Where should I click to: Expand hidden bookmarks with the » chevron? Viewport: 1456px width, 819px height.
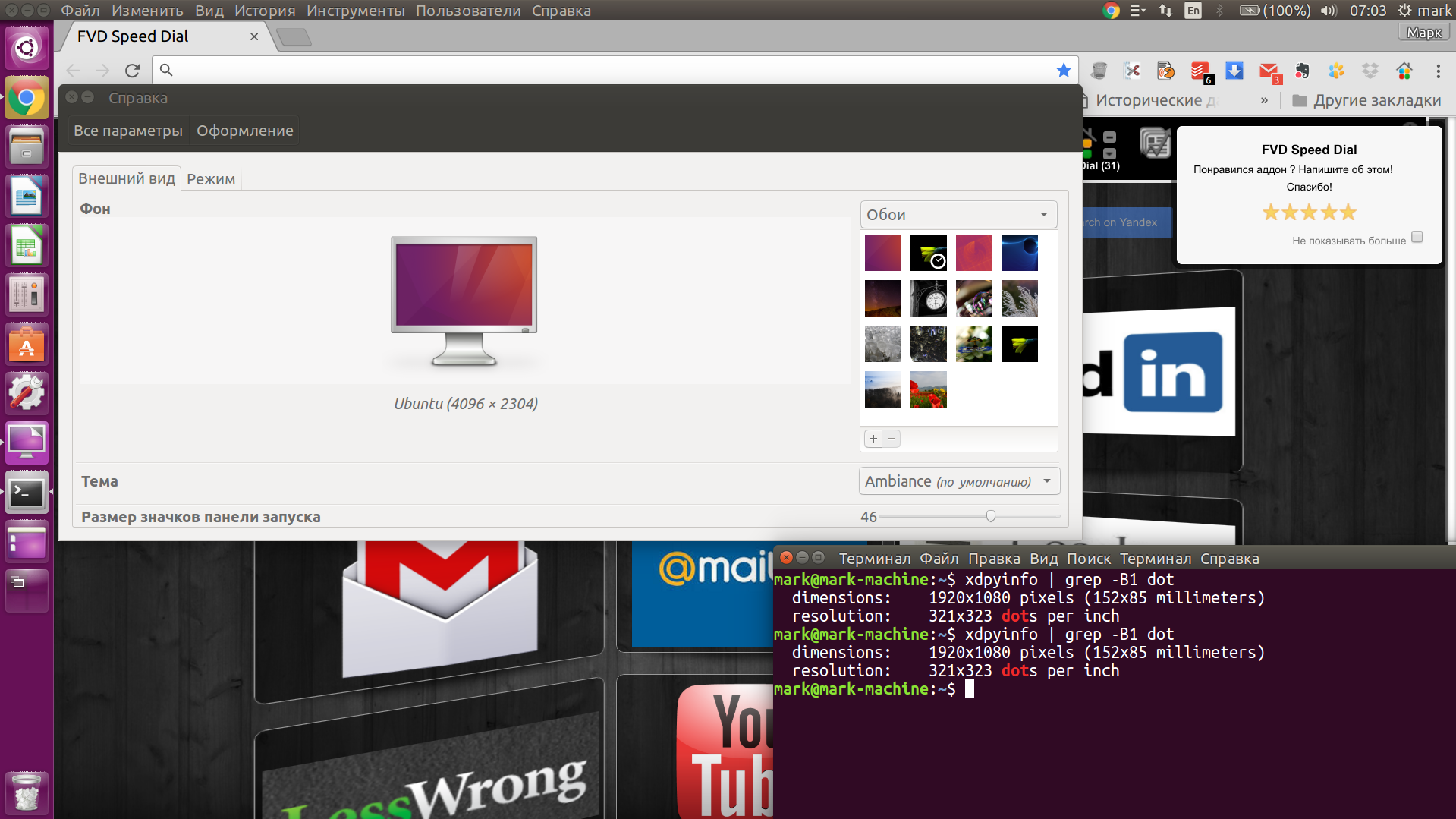pyautogui.click(x=1264, y=100)
